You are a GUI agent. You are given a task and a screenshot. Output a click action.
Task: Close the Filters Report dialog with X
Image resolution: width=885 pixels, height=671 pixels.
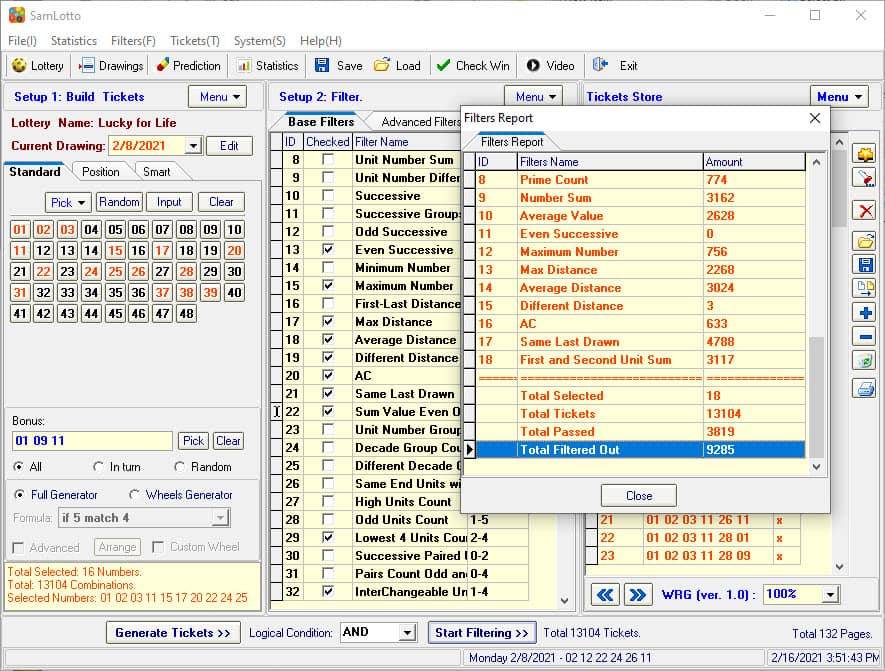(815, 118)
